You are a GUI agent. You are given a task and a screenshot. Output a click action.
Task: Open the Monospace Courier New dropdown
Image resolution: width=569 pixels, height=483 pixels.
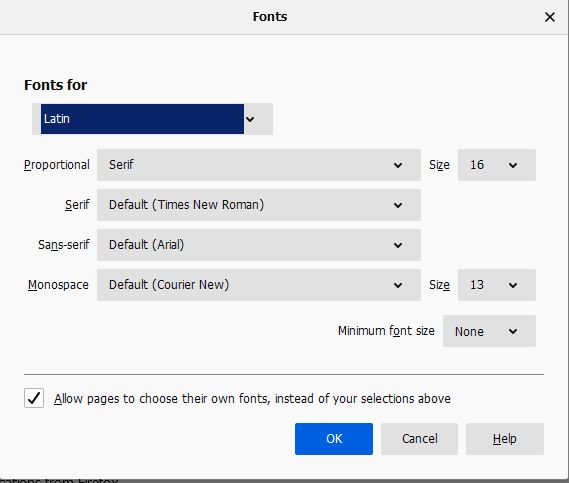coord(259,285)
